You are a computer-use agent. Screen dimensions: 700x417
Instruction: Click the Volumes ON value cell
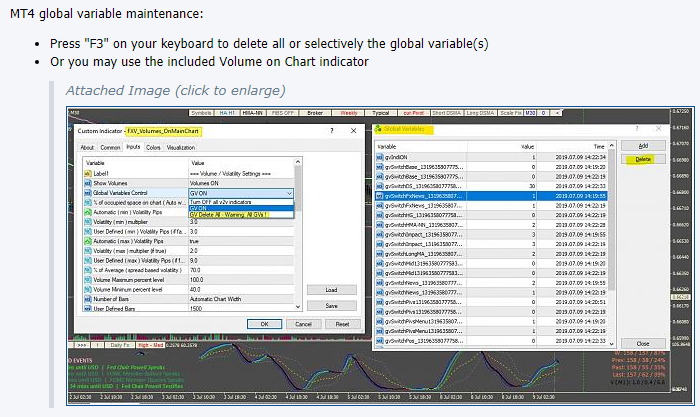(x=241, y=183)
